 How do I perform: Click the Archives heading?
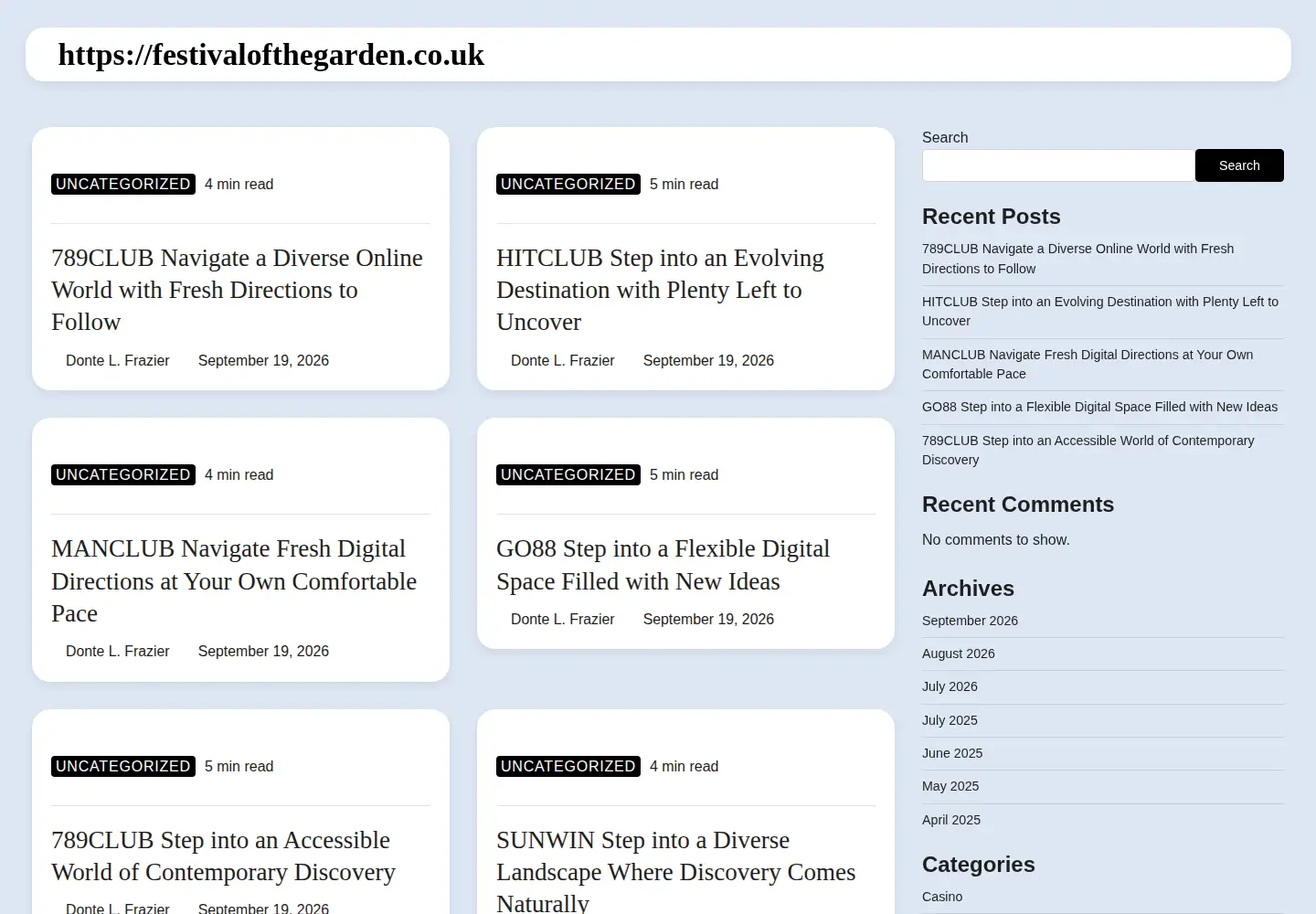coord(968,589)
